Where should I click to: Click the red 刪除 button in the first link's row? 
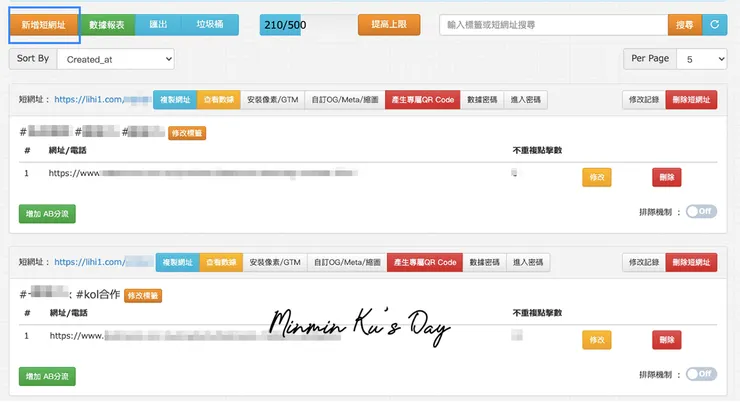[x=666, y=177]
